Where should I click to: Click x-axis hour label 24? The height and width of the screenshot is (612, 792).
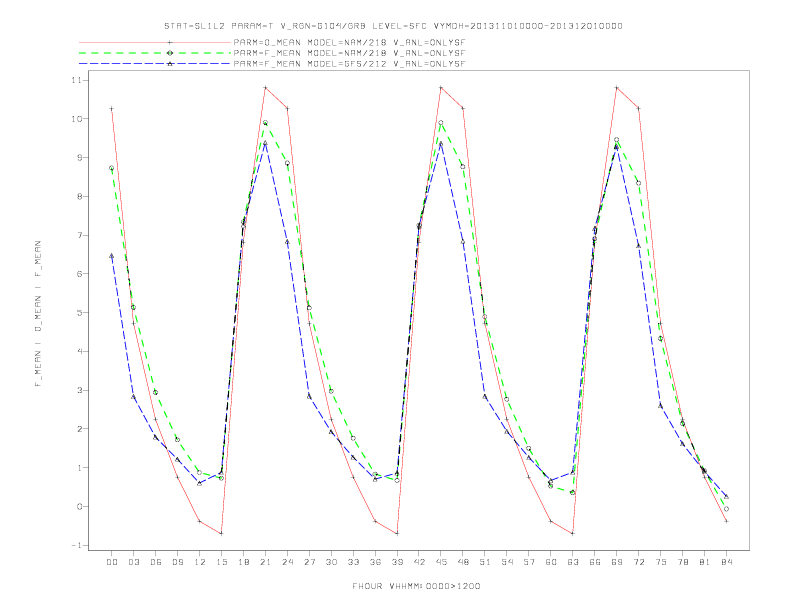(287, 562)
